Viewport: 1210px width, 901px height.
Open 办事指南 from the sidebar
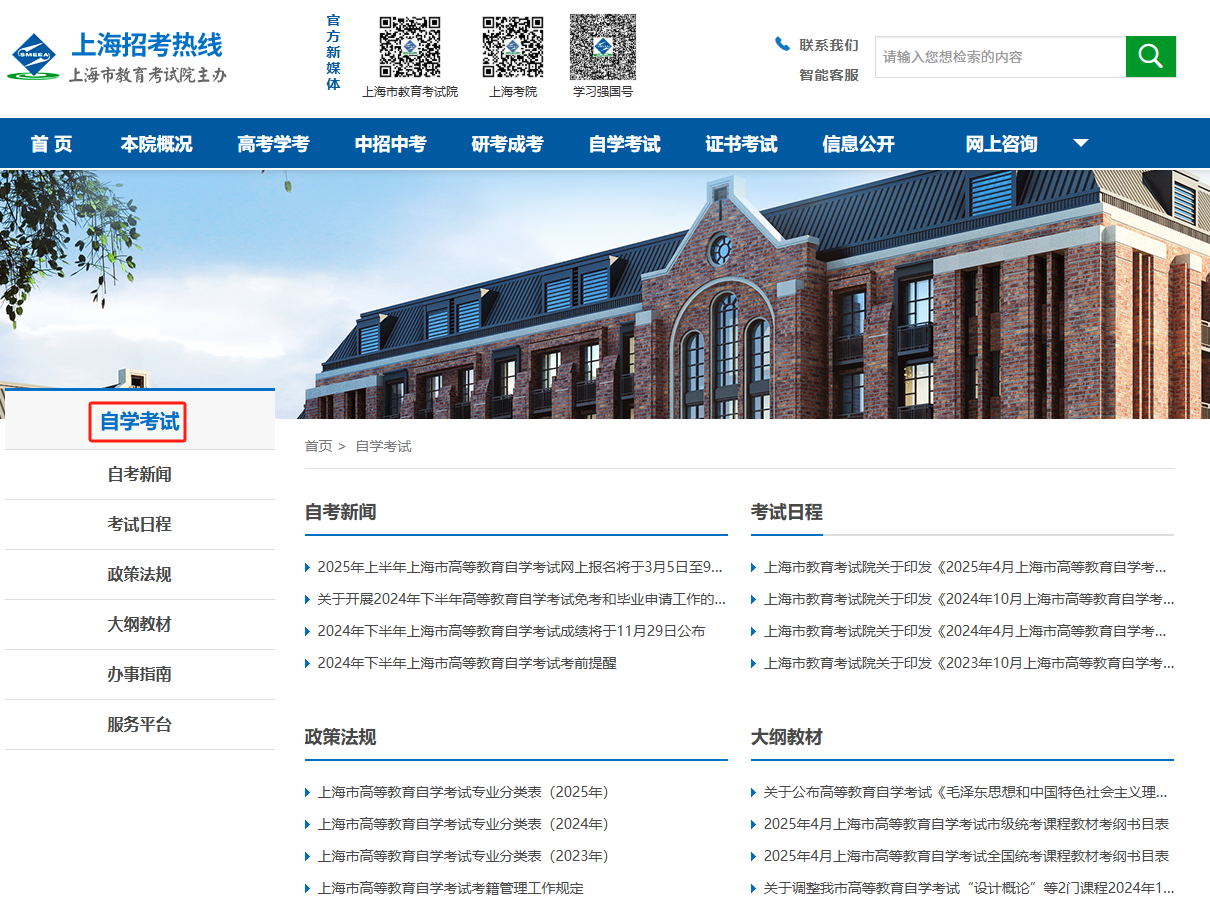tap(137, 674)
